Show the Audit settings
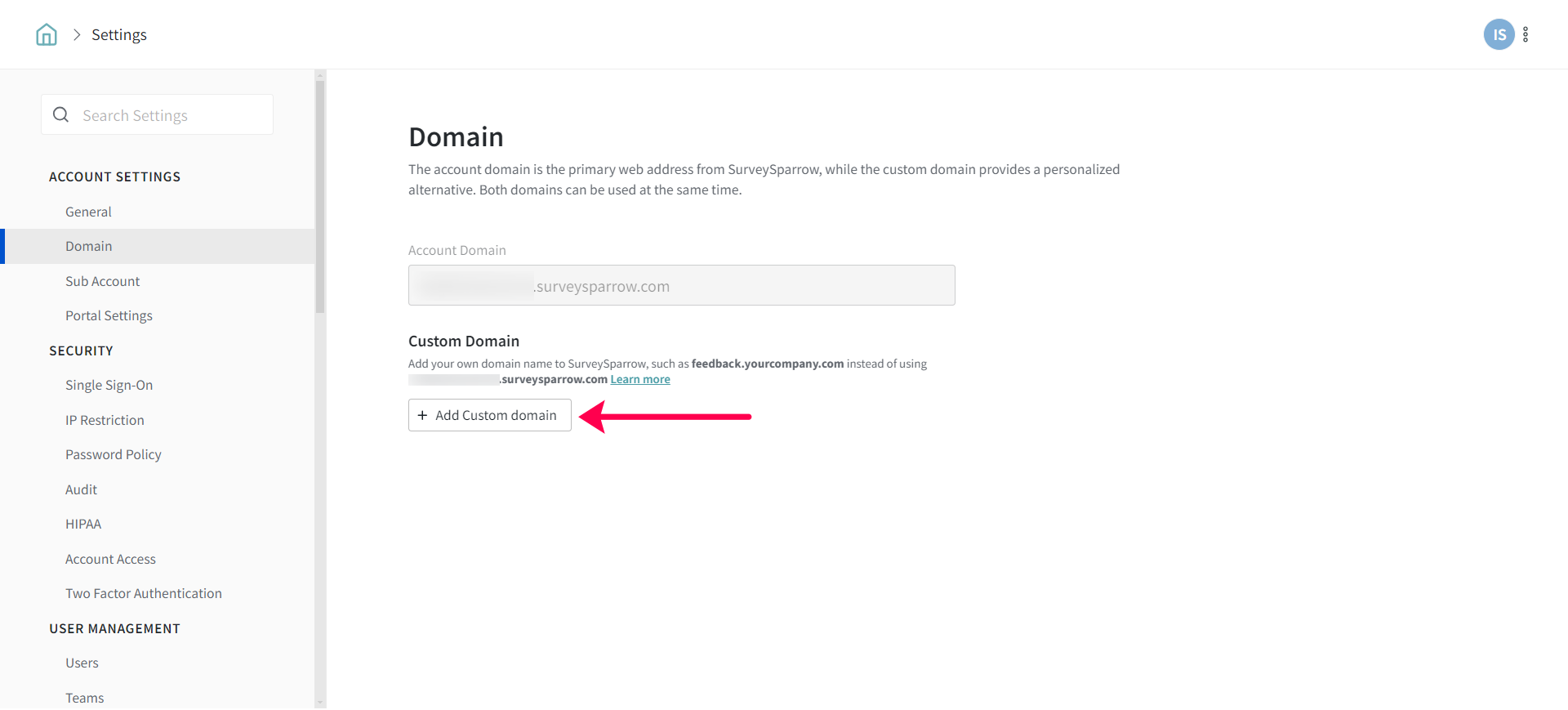The height and width of the screenshot is (710, 1568). (81, 489)
